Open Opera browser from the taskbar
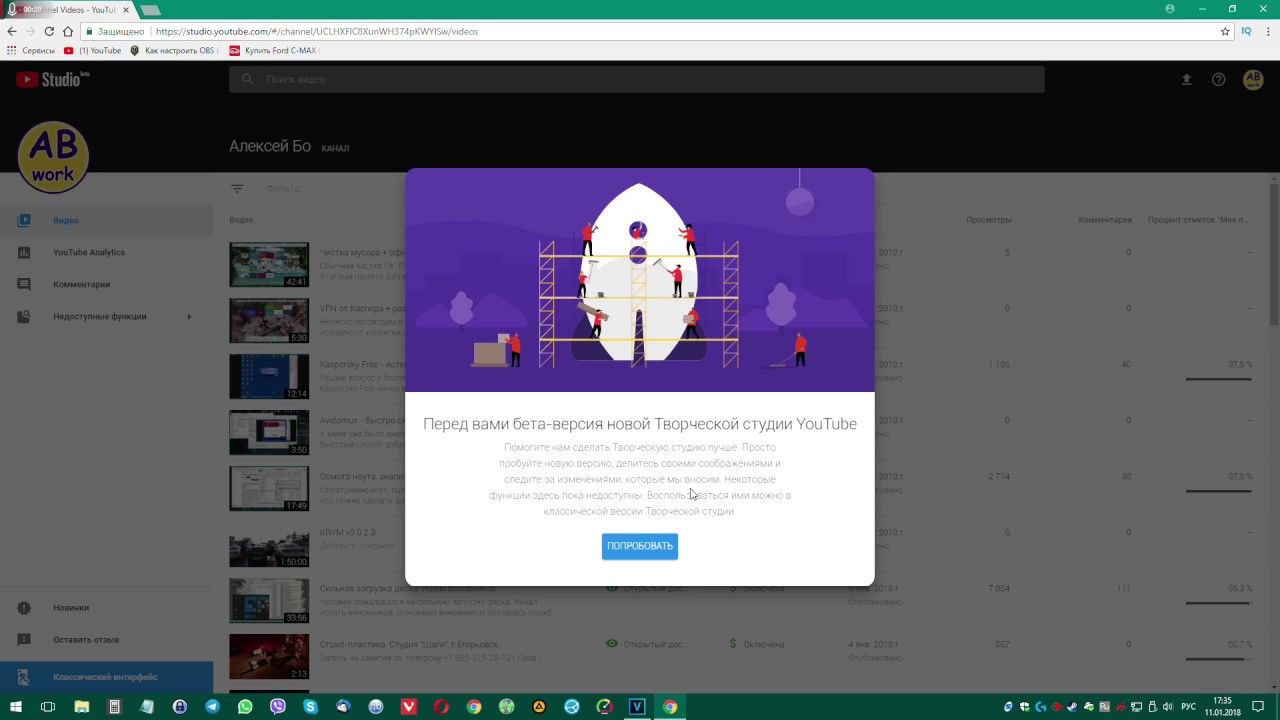 point(441,707)
